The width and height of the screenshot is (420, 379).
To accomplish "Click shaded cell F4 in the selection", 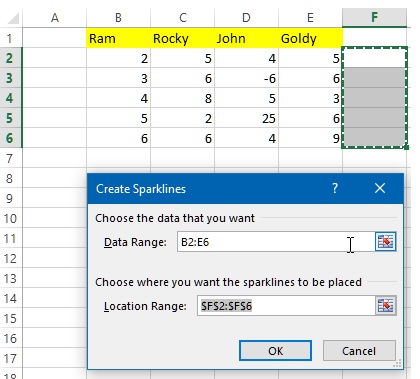I will tap(374, 98).
